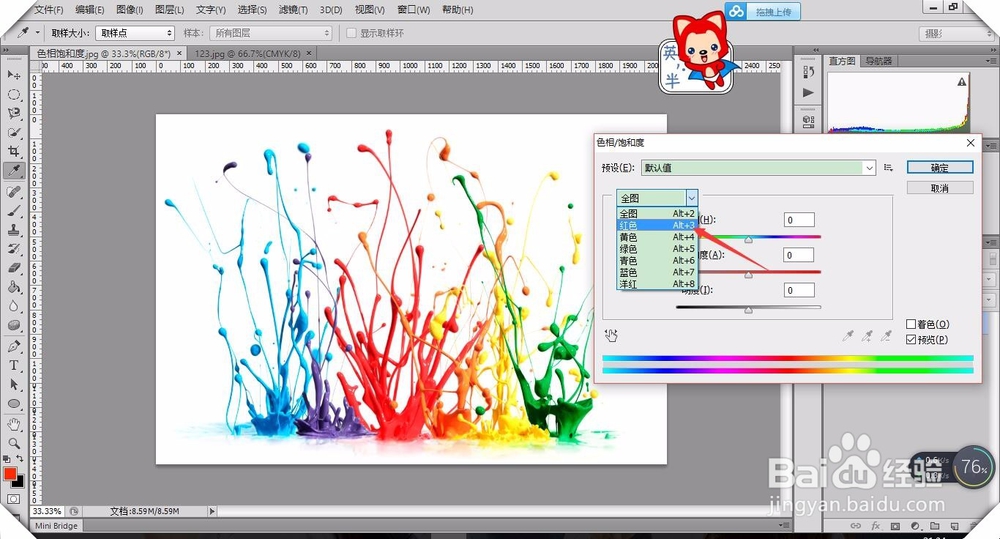
Task: Open preset options menu icon beside preset
Action: pos(888,168)
